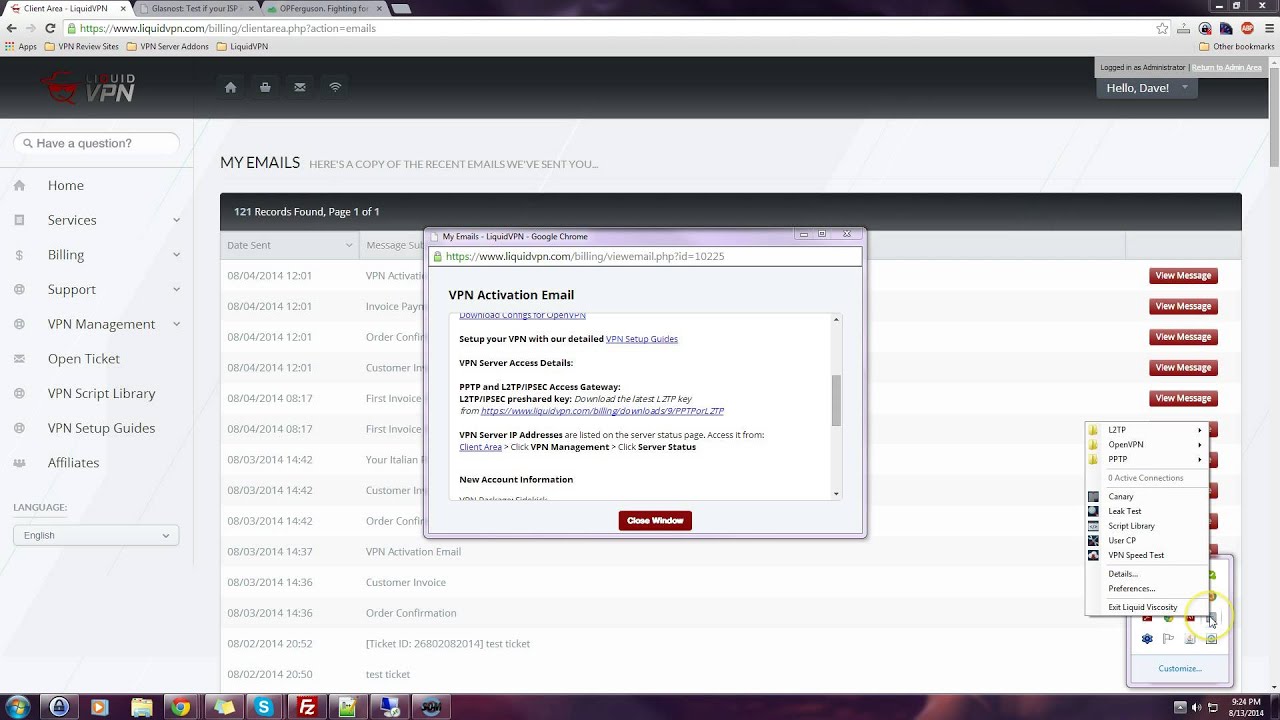
Task: Follow the VPN Setup Guides link in email
Action: click(x=642, y=339)
